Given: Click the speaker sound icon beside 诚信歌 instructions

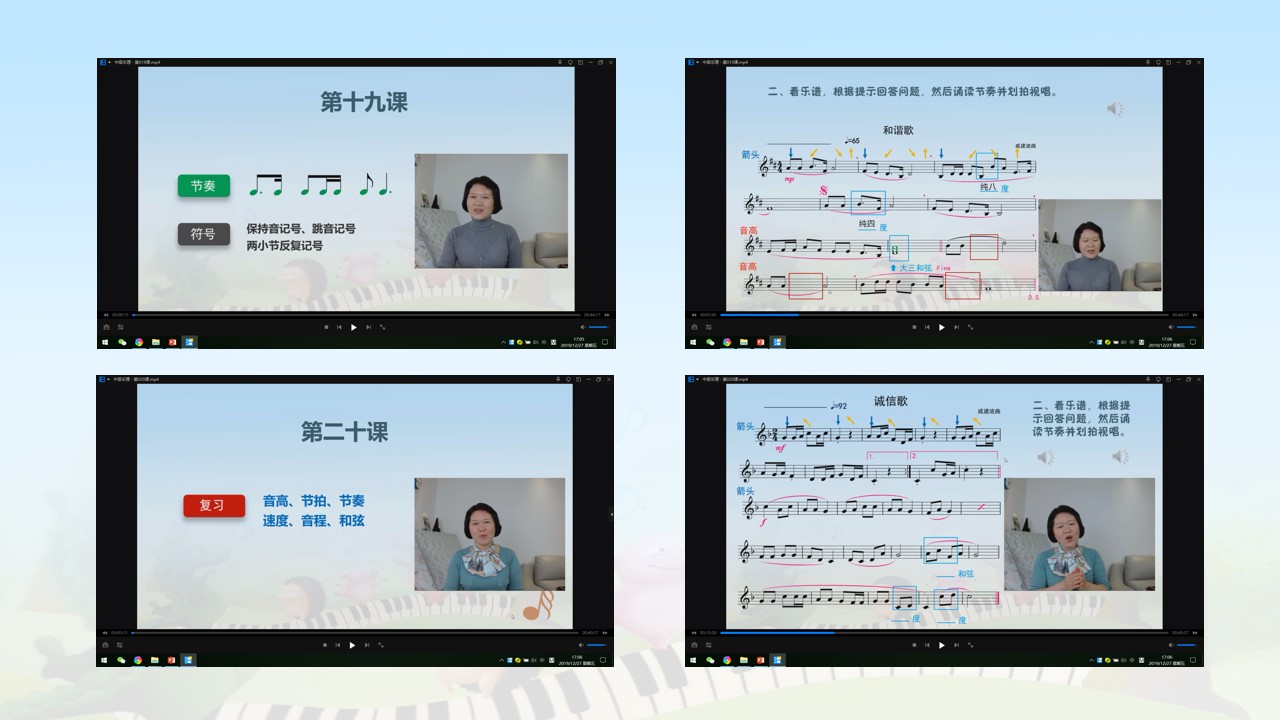Looking at the screenshot, I should click(1120, 457).
